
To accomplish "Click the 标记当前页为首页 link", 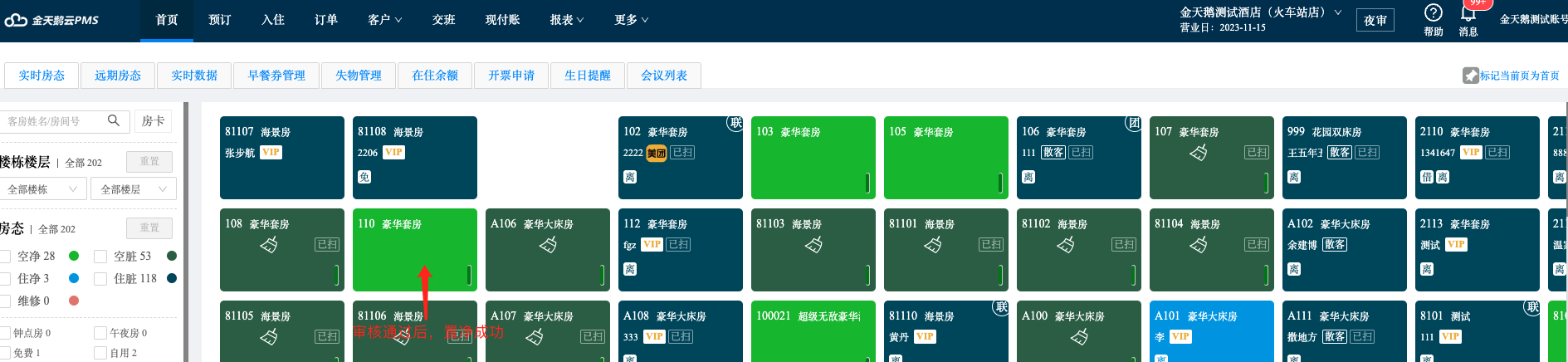I will click(x=1520, y=76).
